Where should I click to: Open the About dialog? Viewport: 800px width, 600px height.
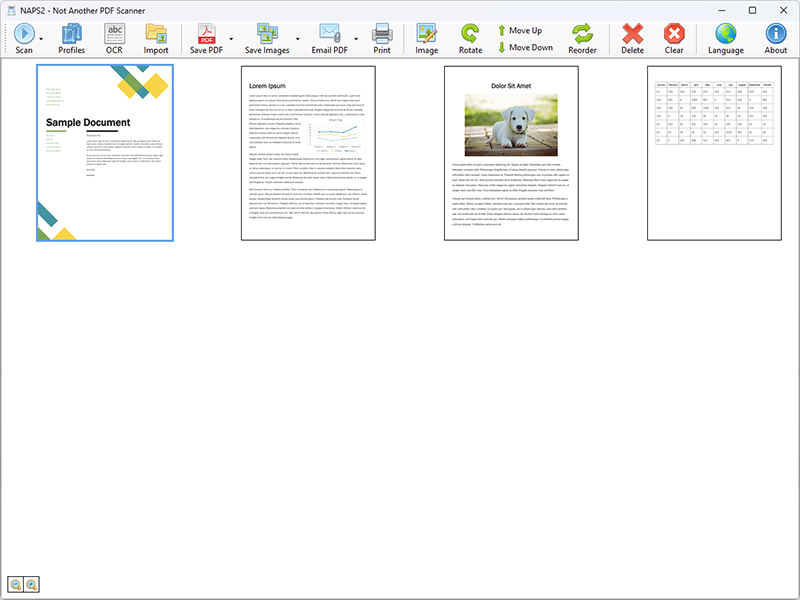[x=776, y=38]
